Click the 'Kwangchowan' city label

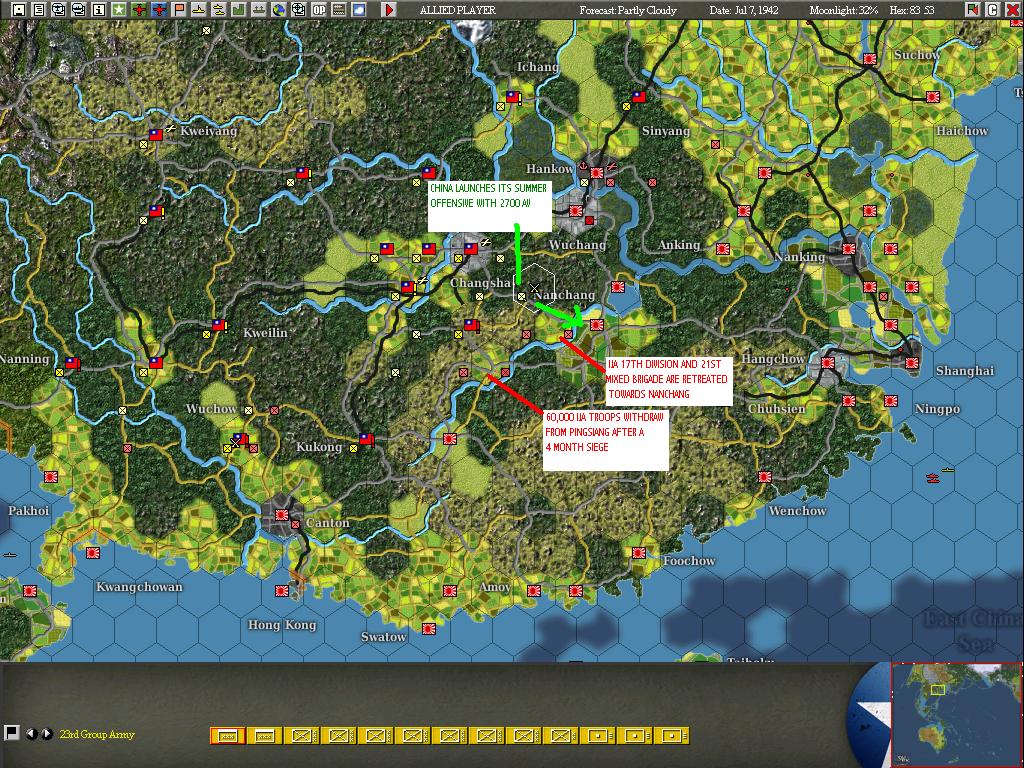coord(139,587)
